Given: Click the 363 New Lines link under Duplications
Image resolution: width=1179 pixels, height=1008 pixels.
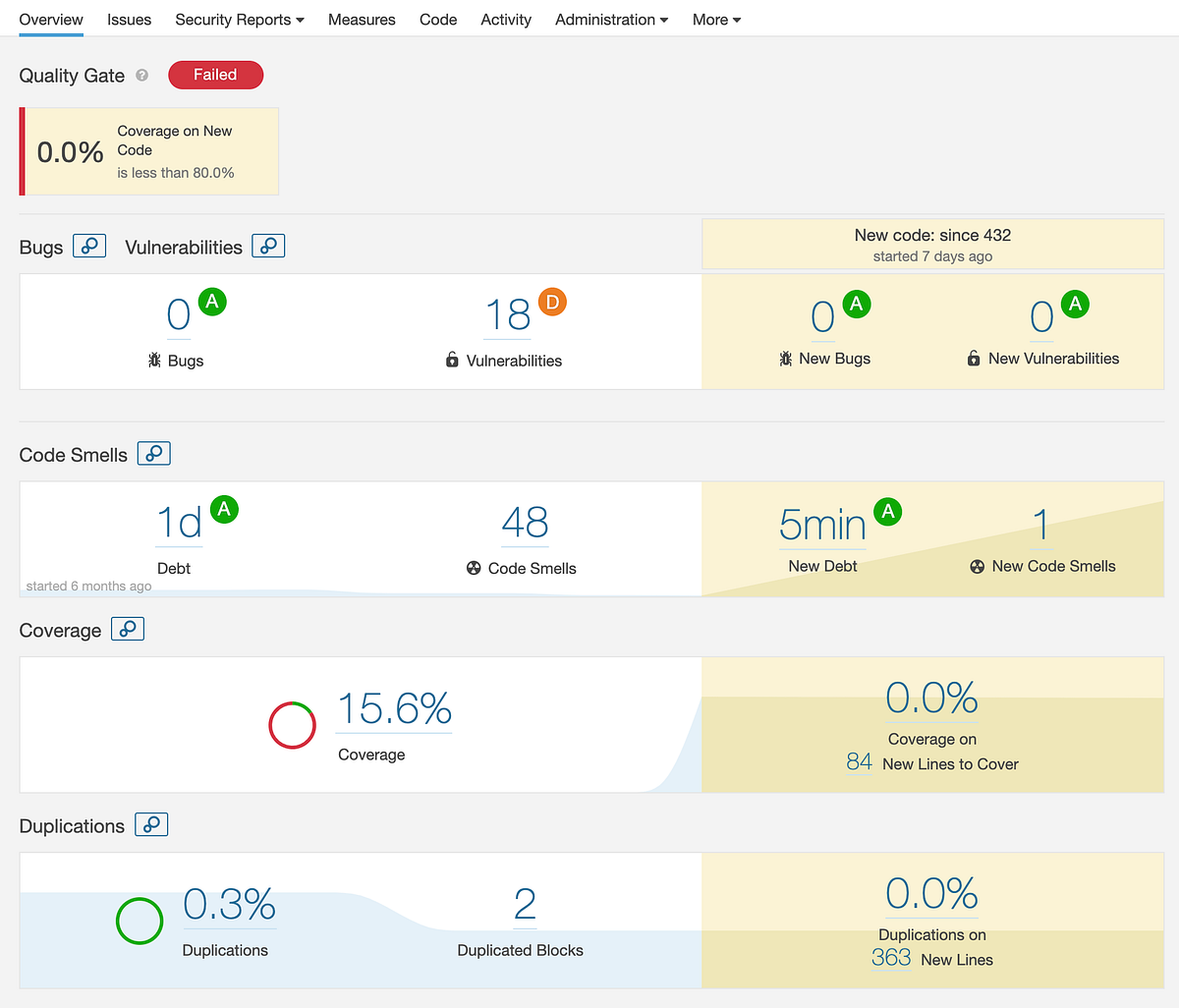Looking at the screenshot, I should (891, 959).
